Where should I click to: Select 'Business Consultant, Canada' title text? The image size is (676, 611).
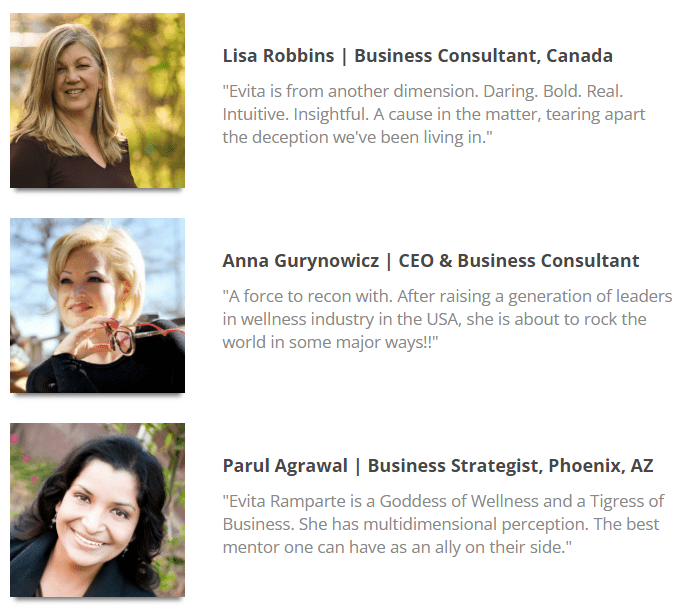[x=483, y=56]
